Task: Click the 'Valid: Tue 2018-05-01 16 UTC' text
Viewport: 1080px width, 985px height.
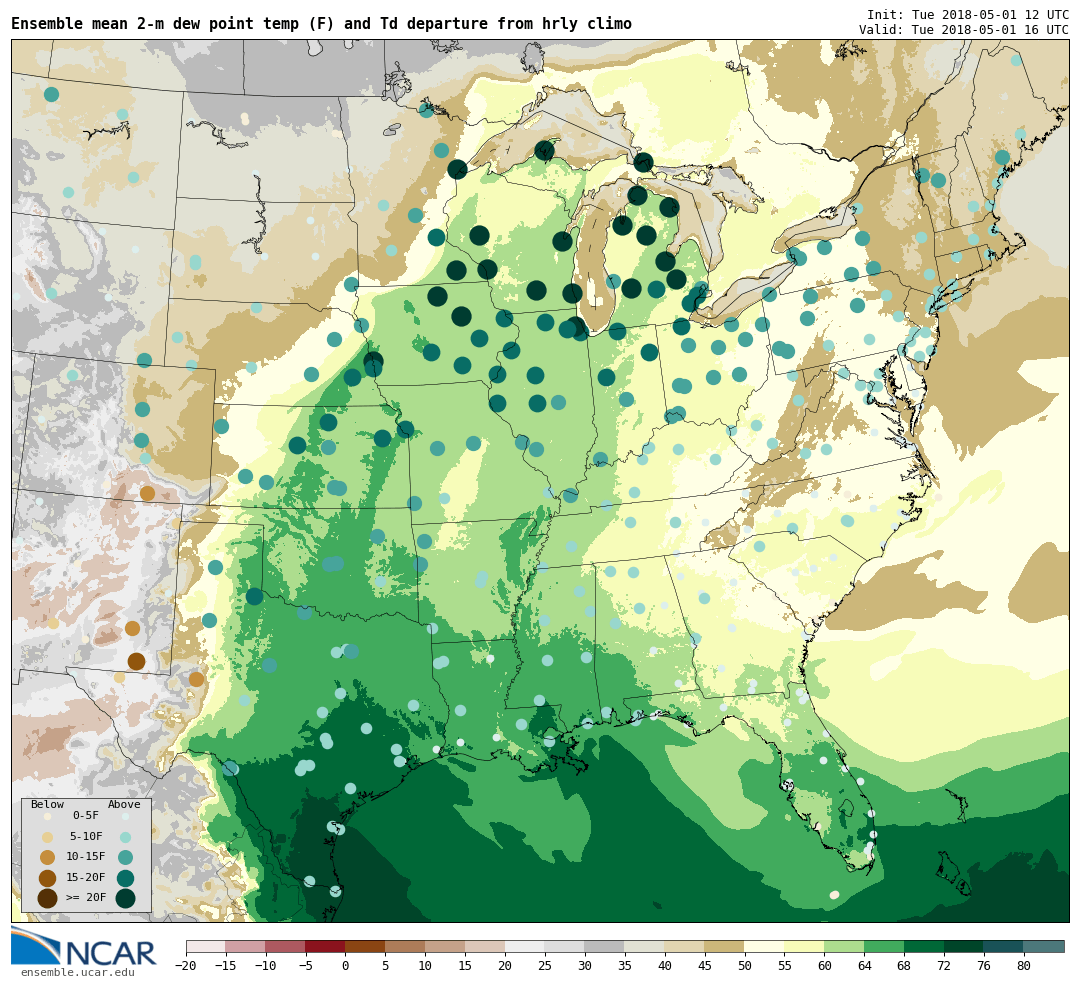Action: (x=964, y=30)
